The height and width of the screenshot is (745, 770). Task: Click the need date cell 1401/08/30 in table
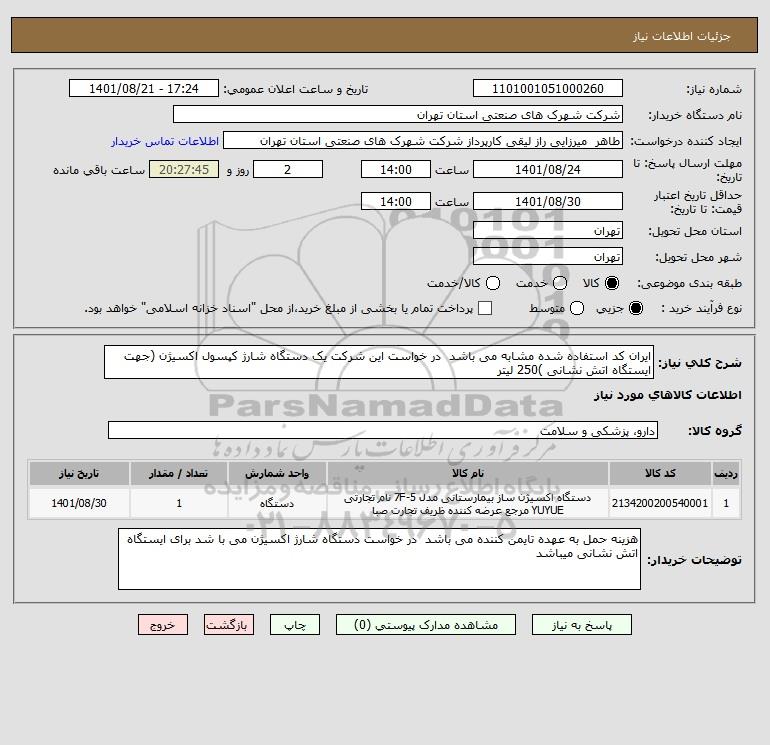point(79,503)
